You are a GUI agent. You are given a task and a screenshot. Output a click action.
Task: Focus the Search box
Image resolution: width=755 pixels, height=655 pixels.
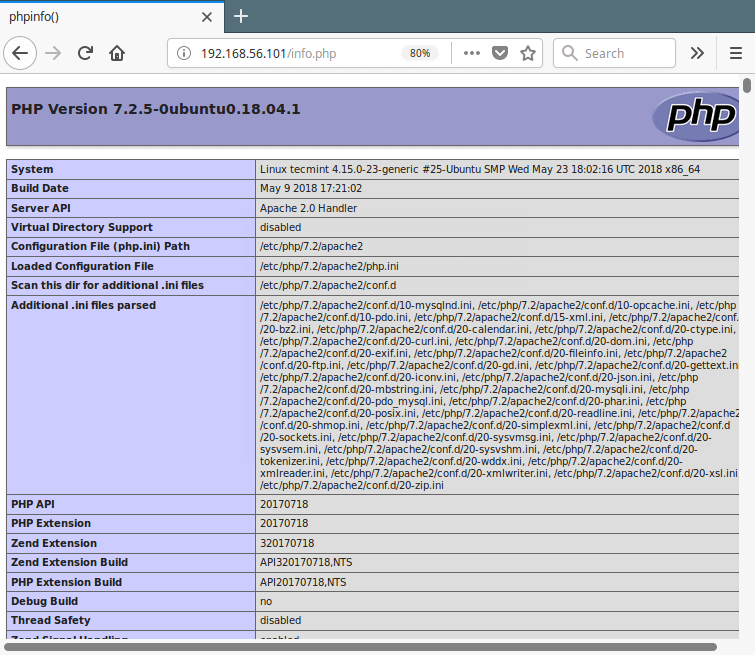[614, 53]
